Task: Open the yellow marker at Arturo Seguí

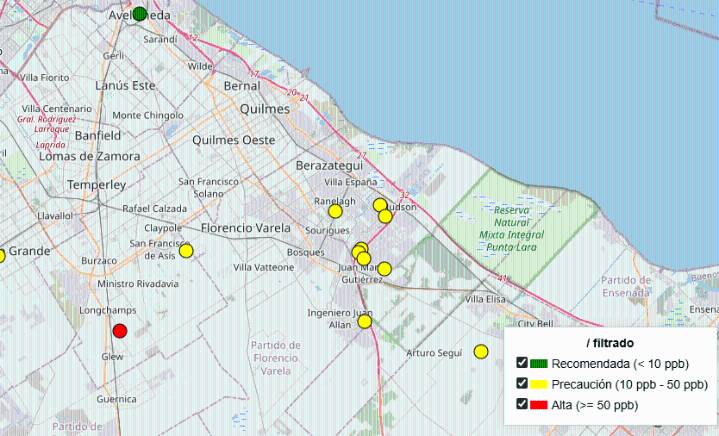Action: point(481,351)
